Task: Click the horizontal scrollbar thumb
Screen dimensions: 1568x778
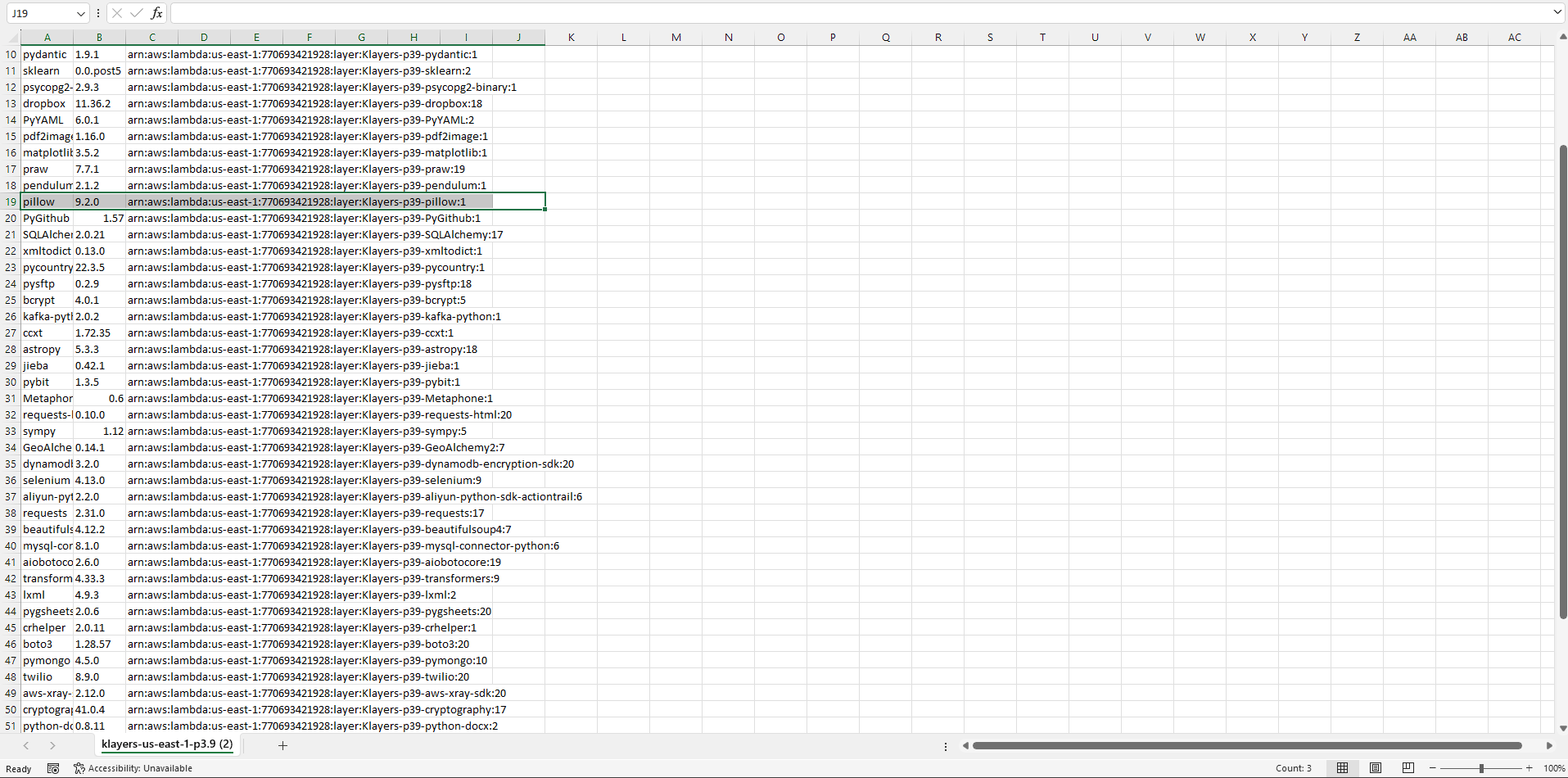Action: pyautogui.click(x=1247, y=745)
